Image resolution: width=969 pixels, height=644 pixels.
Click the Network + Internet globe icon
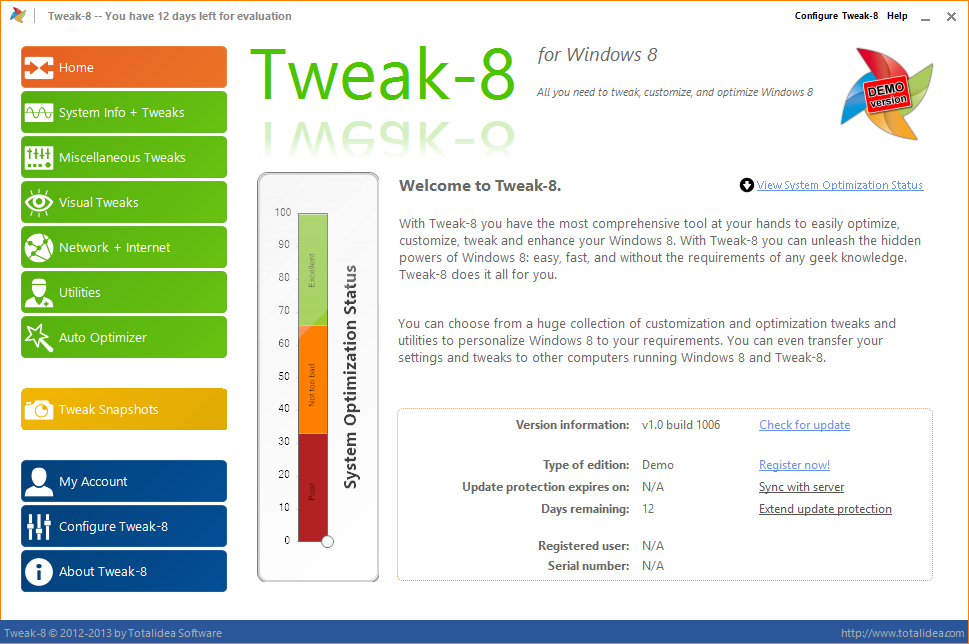(39, 248)
